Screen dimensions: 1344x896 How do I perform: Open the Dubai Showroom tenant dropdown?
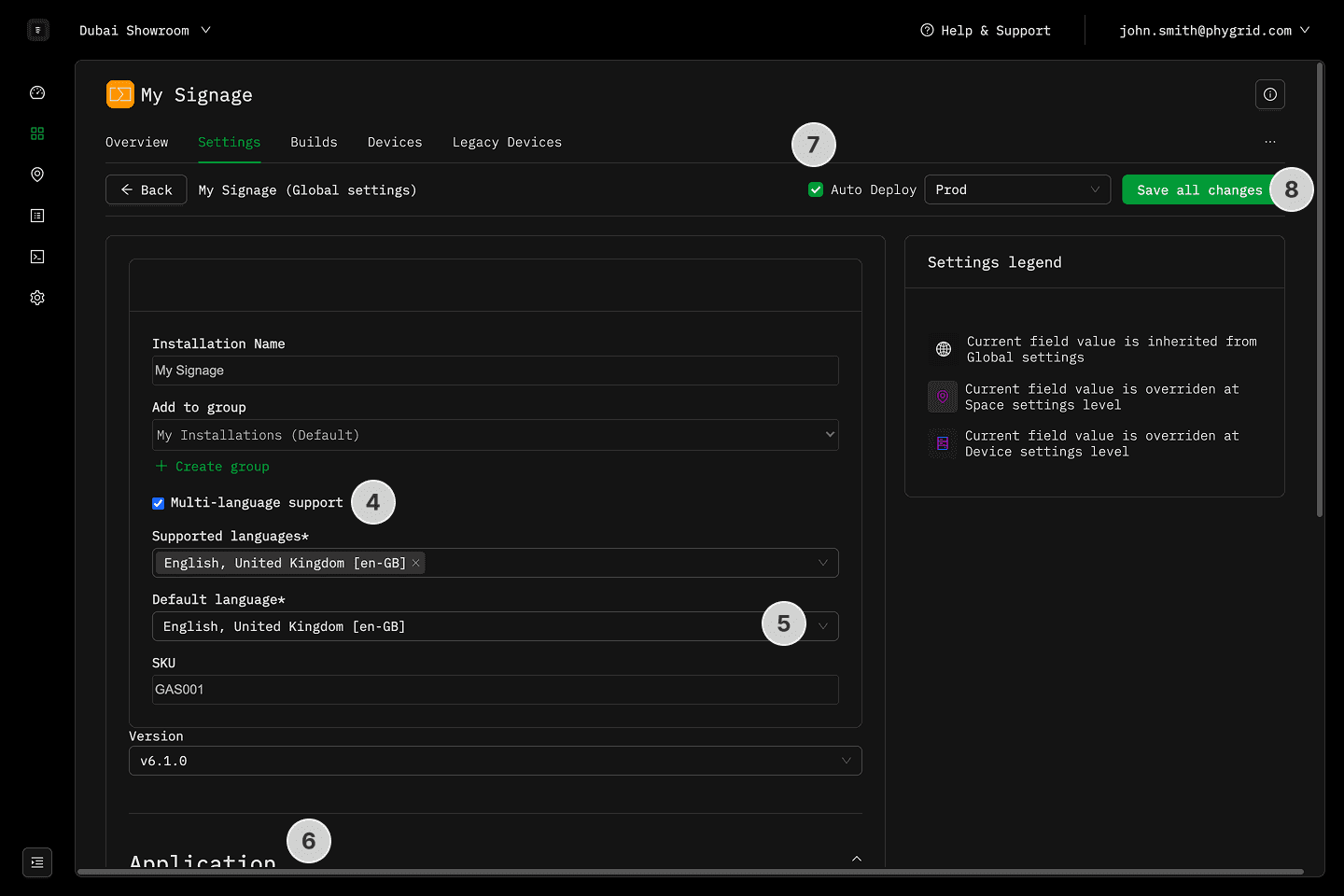[145, 31]
